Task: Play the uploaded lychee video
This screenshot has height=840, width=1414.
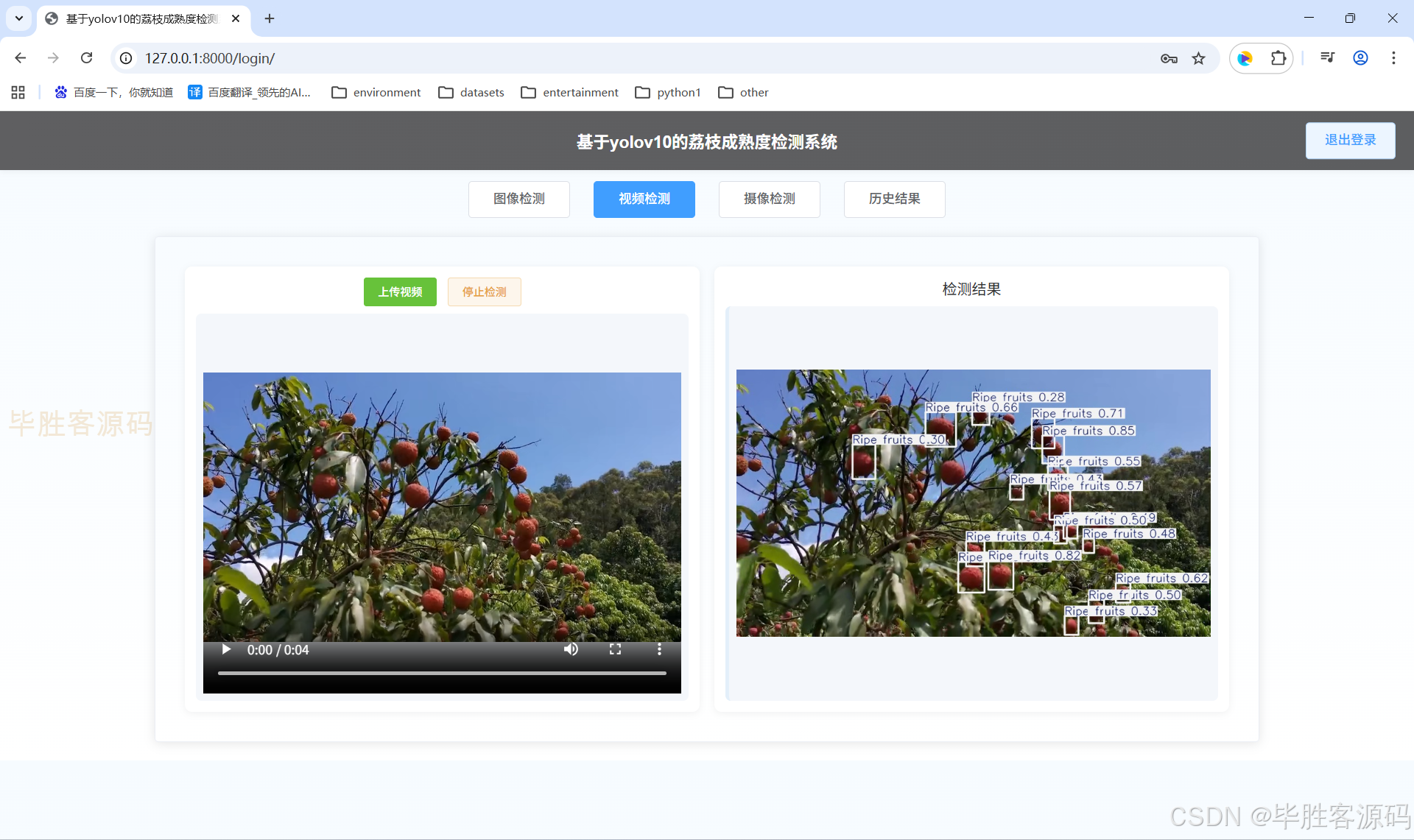Action: [226, 649]
